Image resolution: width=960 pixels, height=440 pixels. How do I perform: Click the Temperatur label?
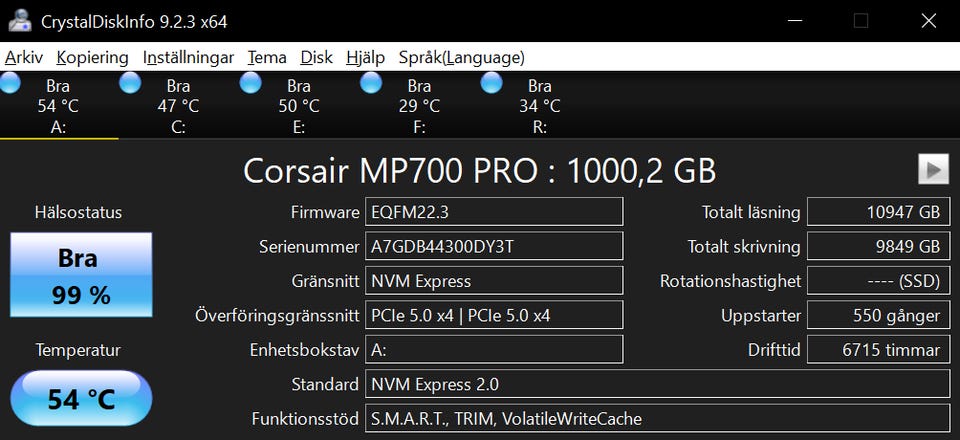click(x=78, y=350)
